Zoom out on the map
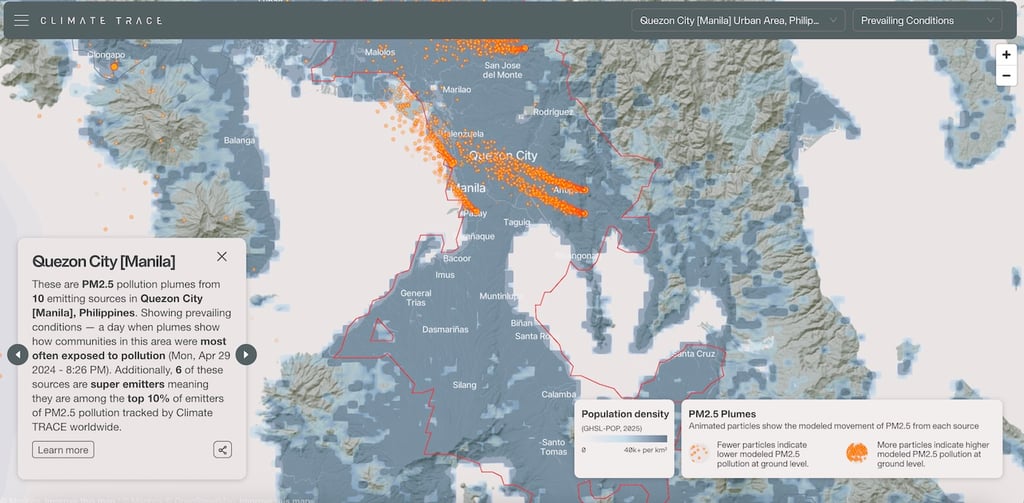Screen dimensions: 1024x503 click(1006, 76)
